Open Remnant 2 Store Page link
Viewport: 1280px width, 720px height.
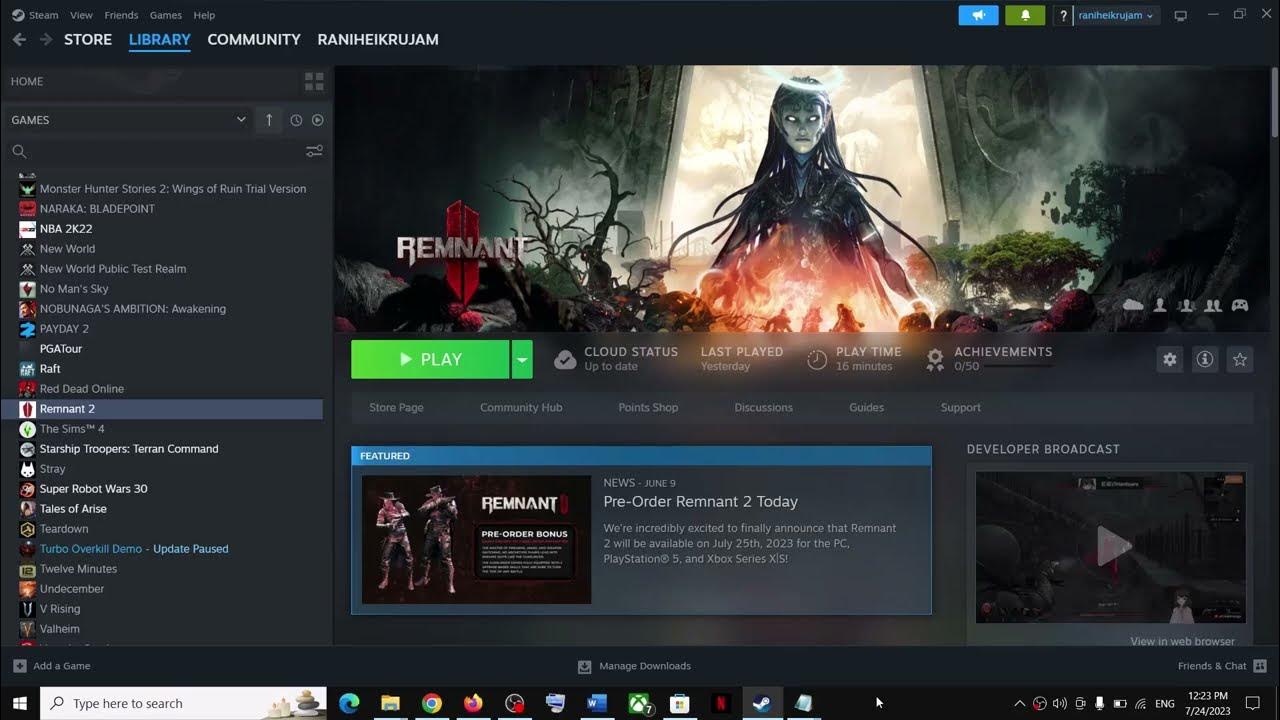tap(397, 407)
